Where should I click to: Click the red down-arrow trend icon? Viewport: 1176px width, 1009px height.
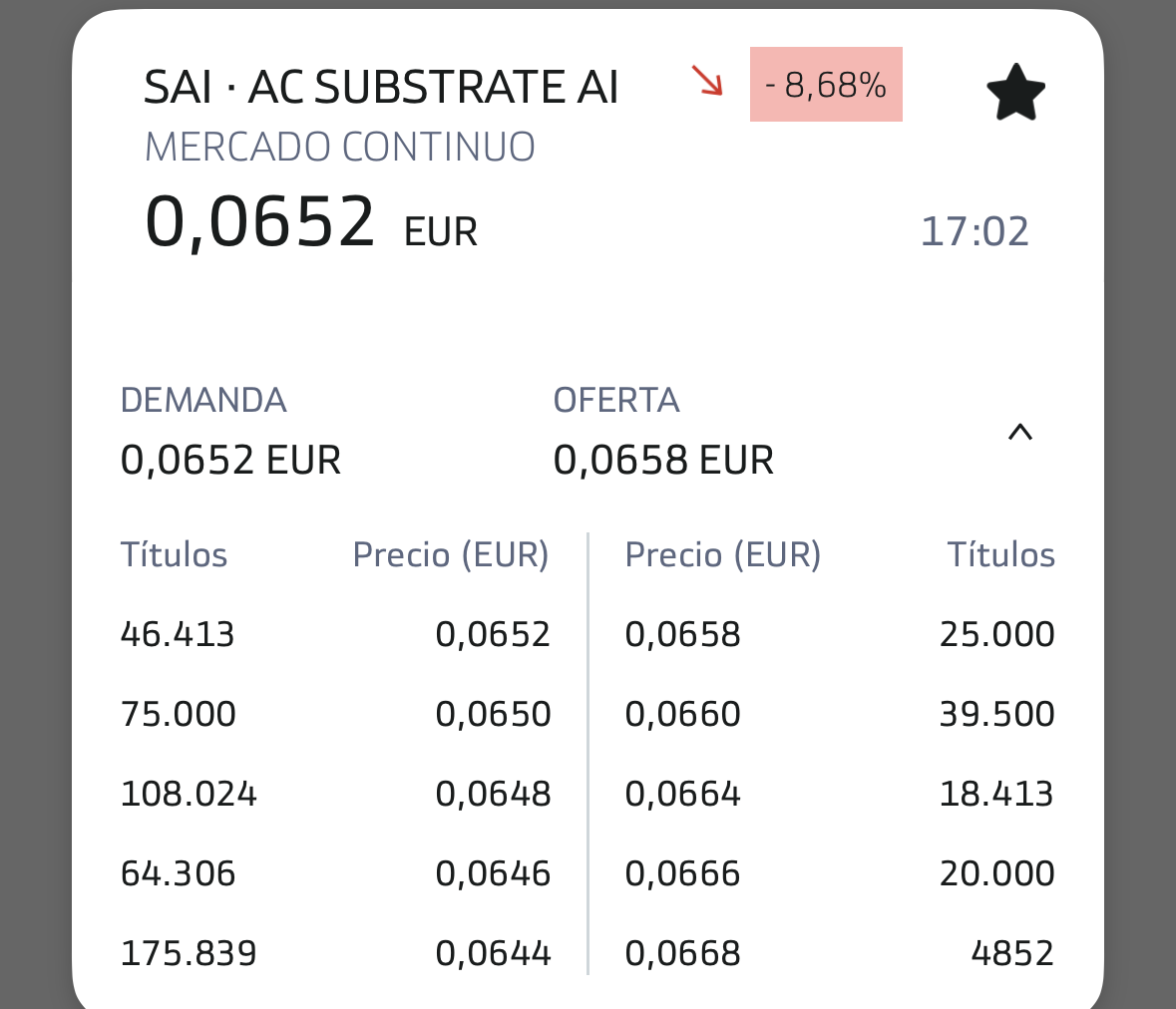point(708,81)
